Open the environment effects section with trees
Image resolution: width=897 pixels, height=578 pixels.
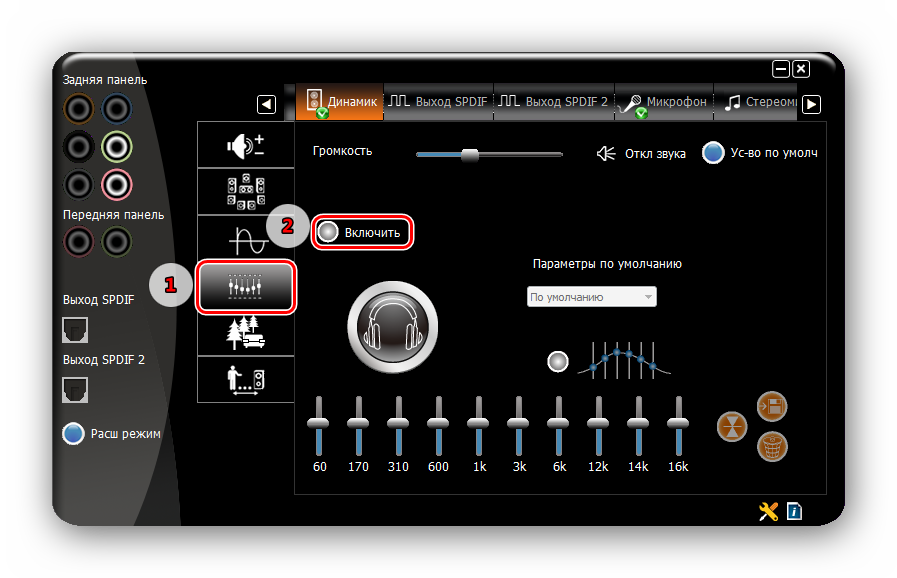click(245, 333)
